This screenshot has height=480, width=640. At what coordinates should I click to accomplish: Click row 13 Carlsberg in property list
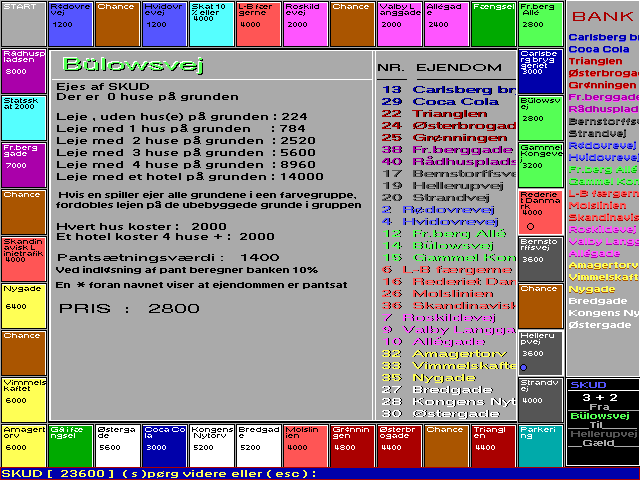pos(448,90)
